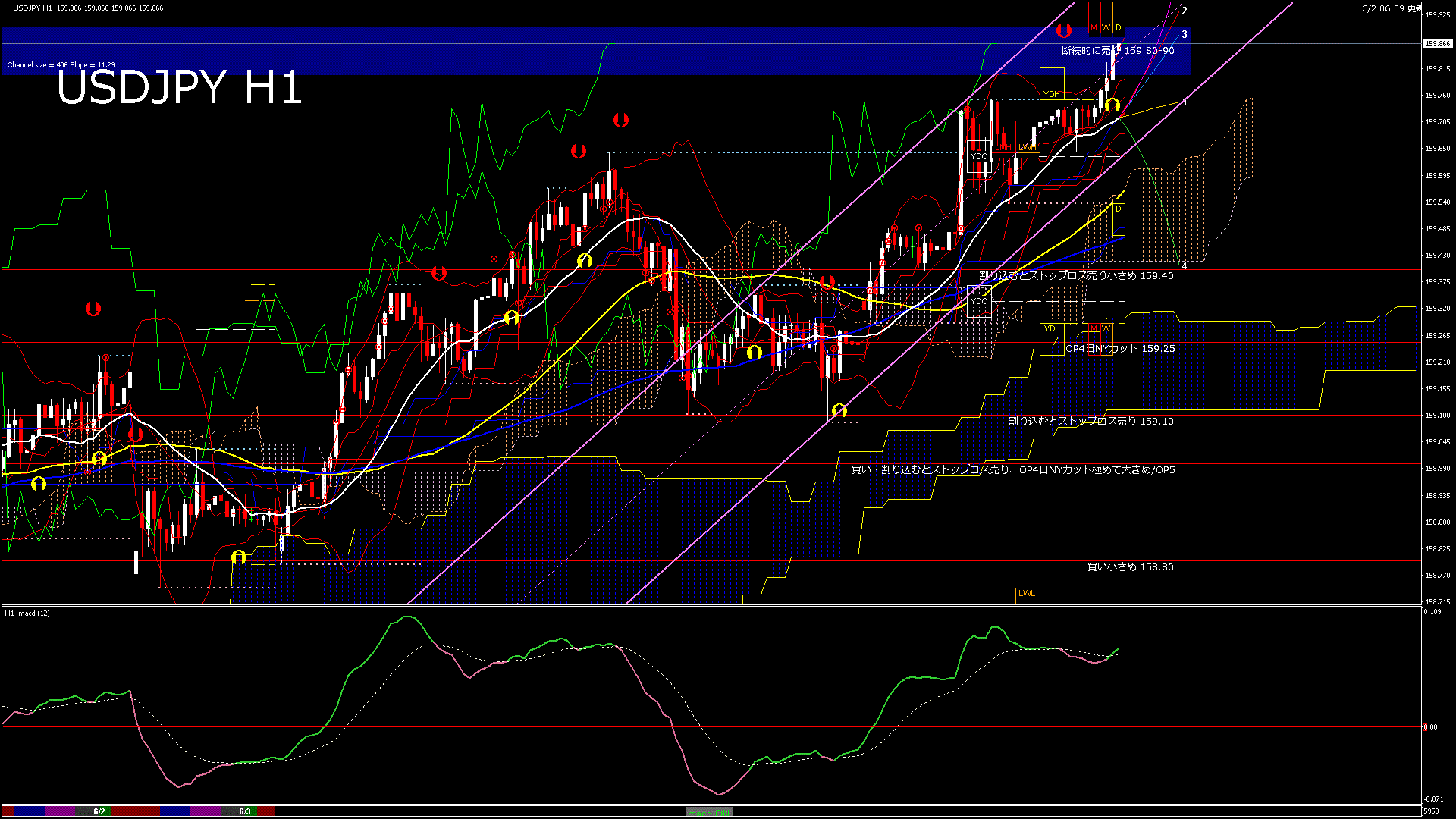Click the yellow buy arrow under the latest candles
Image resolution: width=1456 pixels, height=819 pixels.
(x=1112, y=105)
